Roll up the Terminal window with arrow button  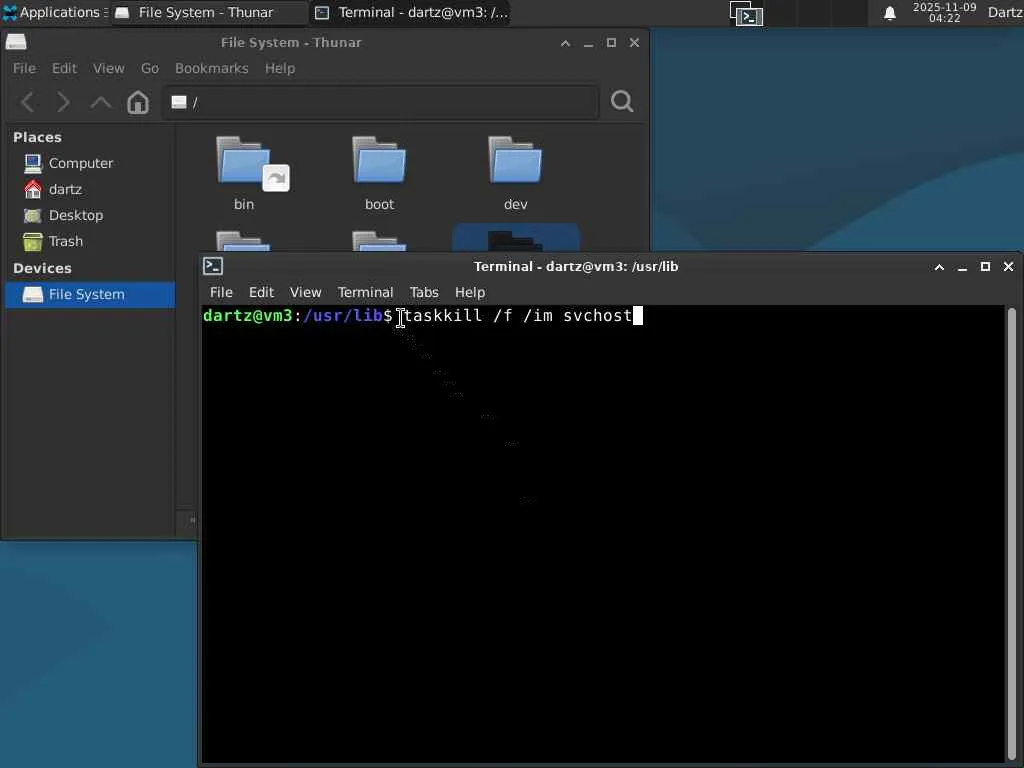[x=939, y=267]
